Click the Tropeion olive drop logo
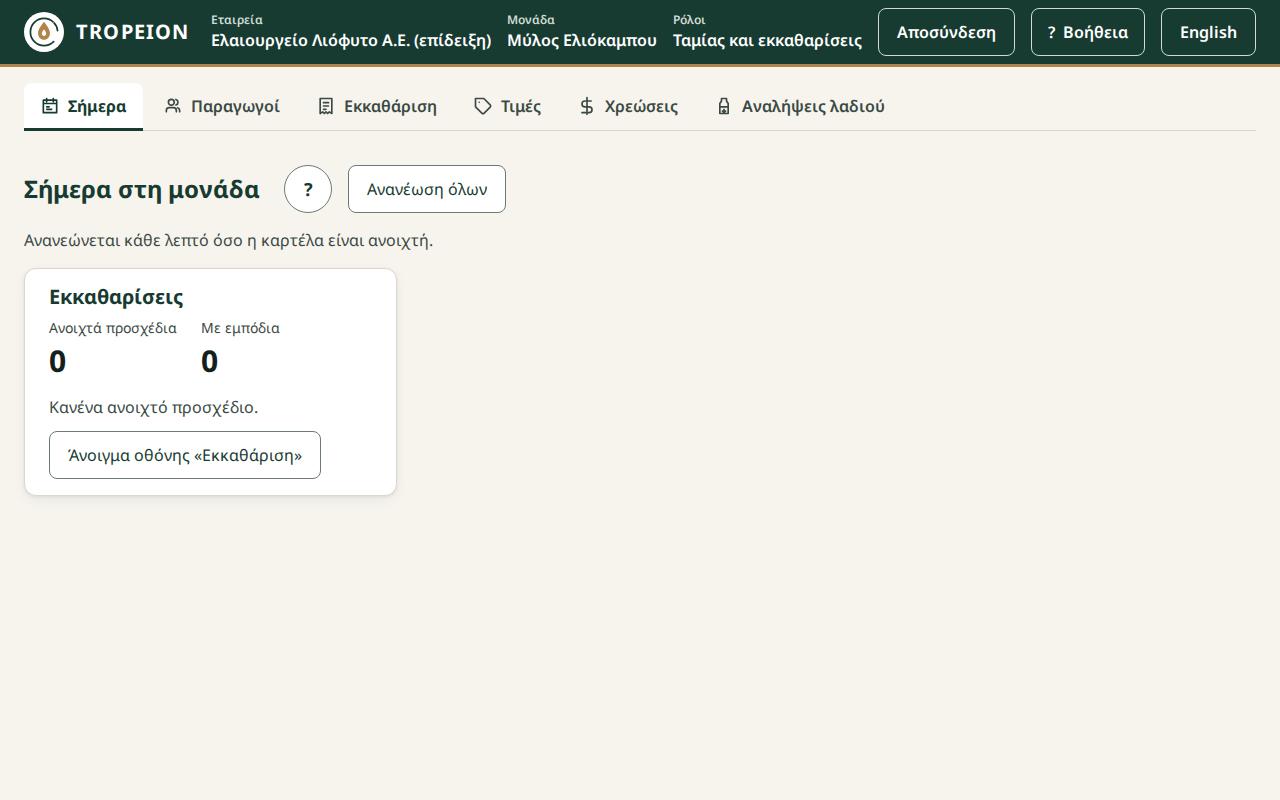 pyautogui.click(x=44, y=32)
